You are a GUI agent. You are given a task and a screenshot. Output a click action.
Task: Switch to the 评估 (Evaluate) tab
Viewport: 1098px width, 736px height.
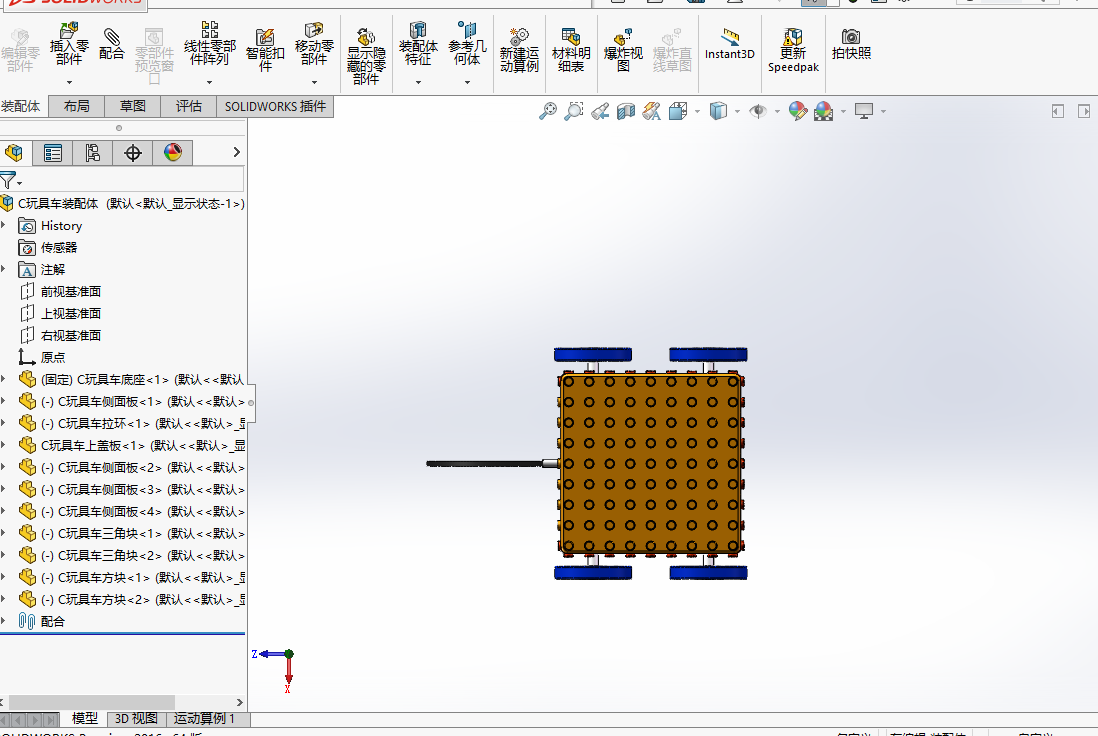tap(188, 106)
